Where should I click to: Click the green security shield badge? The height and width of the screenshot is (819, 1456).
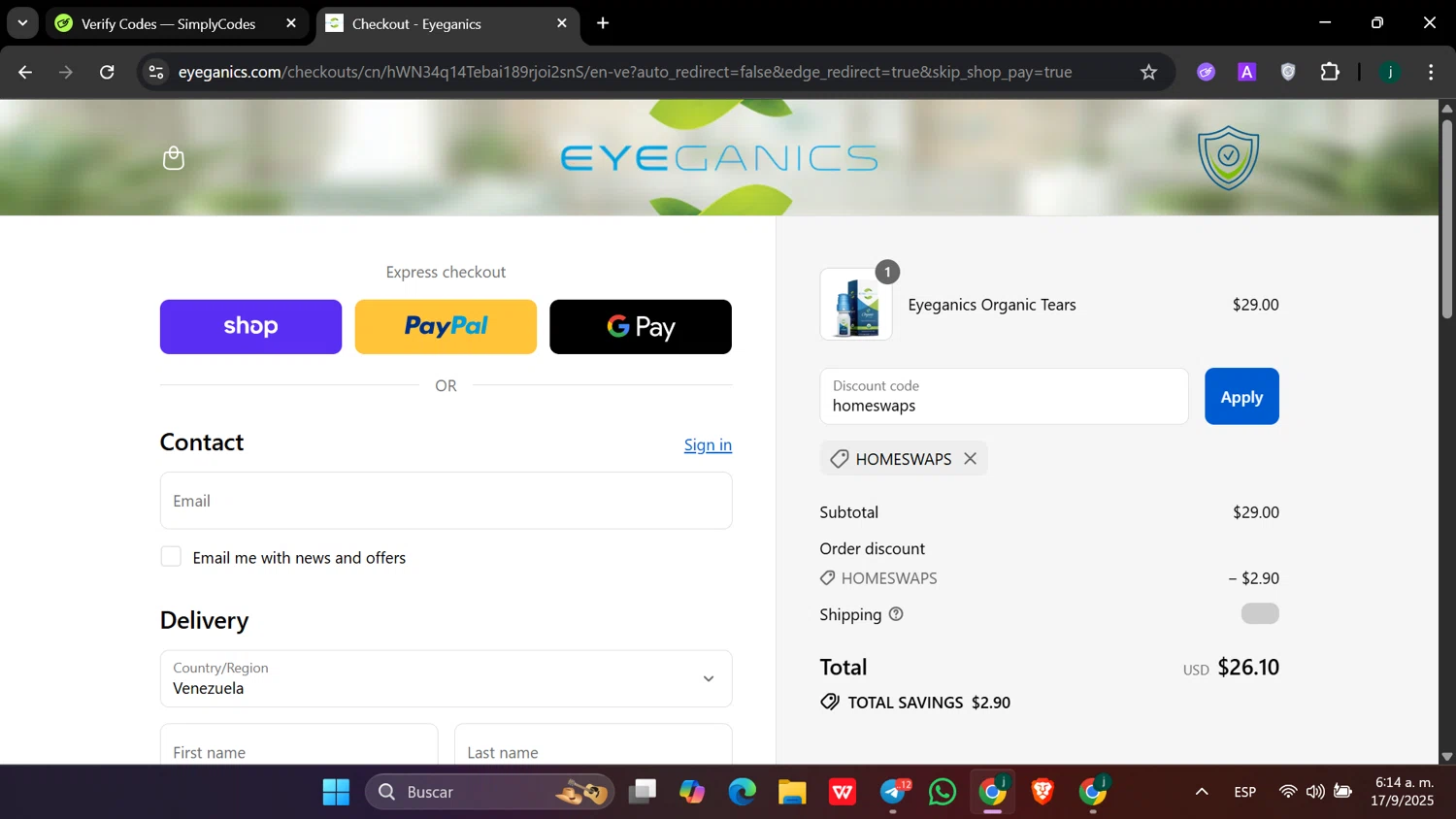1228,158
